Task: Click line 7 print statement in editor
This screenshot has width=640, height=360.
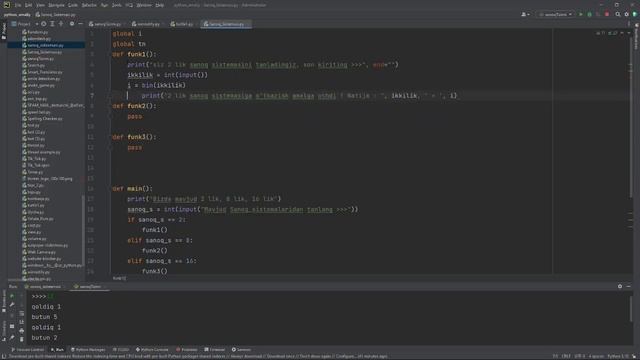Action: pos(299,96)
